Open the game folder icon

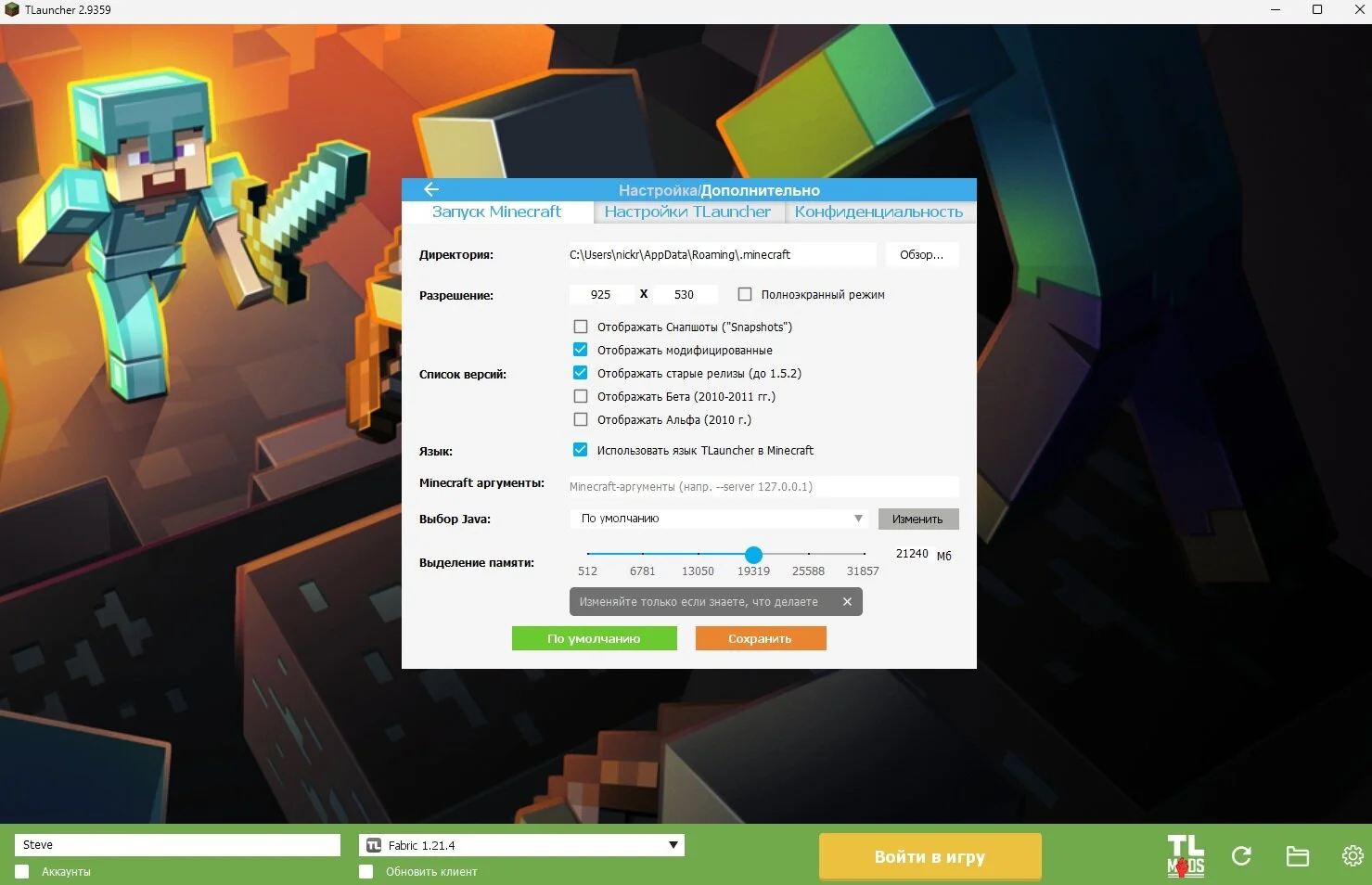point(1297,855)
